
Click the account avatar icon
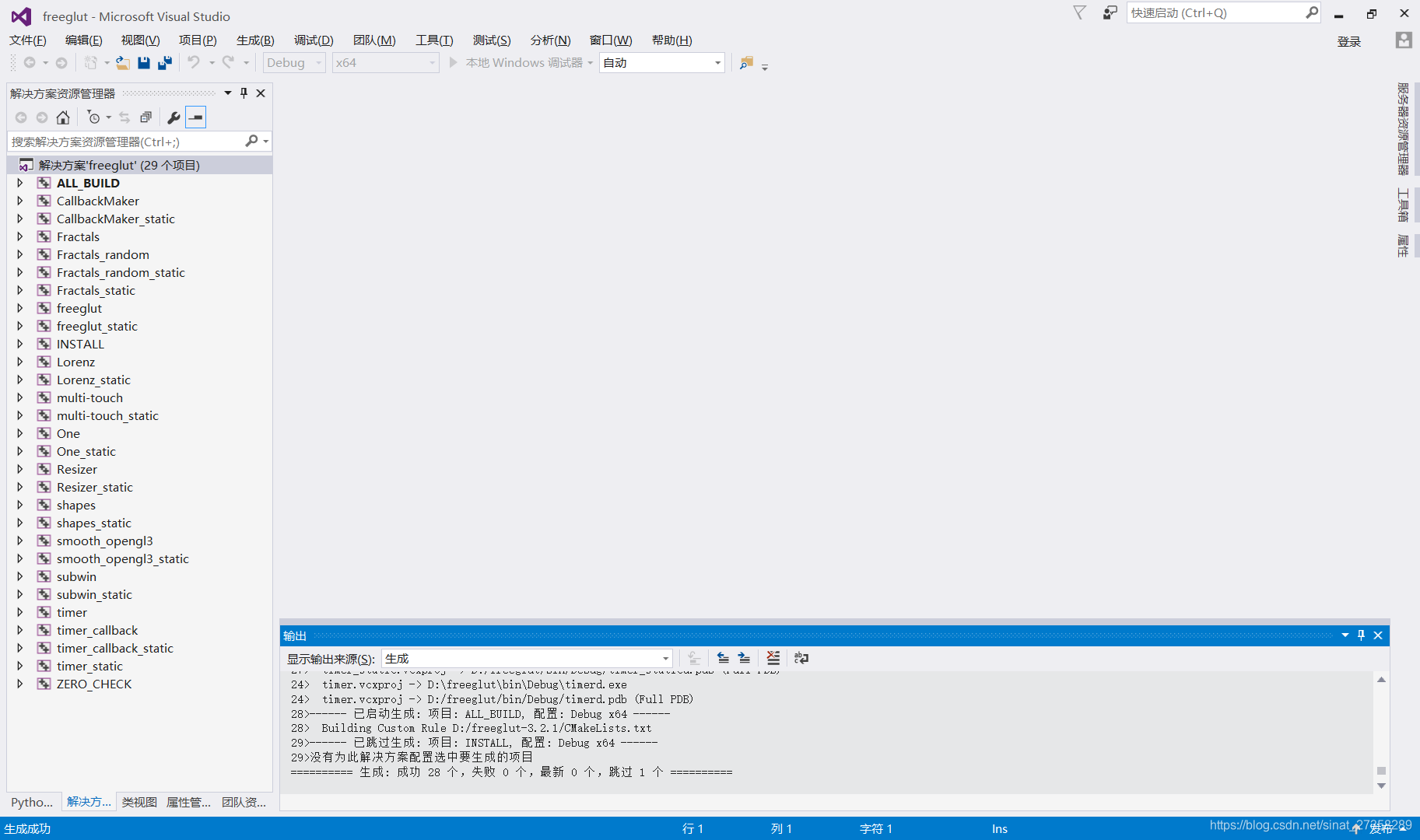click(1404, 40)
